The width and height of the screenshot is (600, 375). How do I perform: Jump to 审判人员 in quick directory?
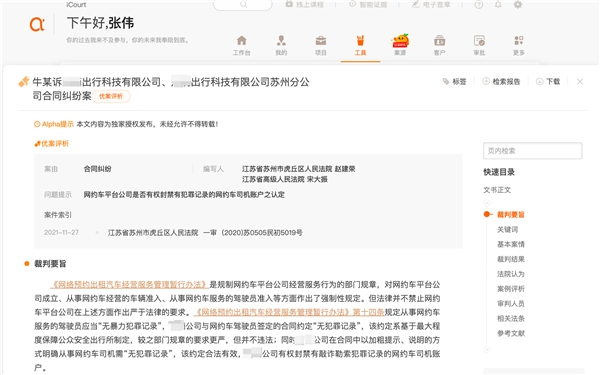point(510,303)
